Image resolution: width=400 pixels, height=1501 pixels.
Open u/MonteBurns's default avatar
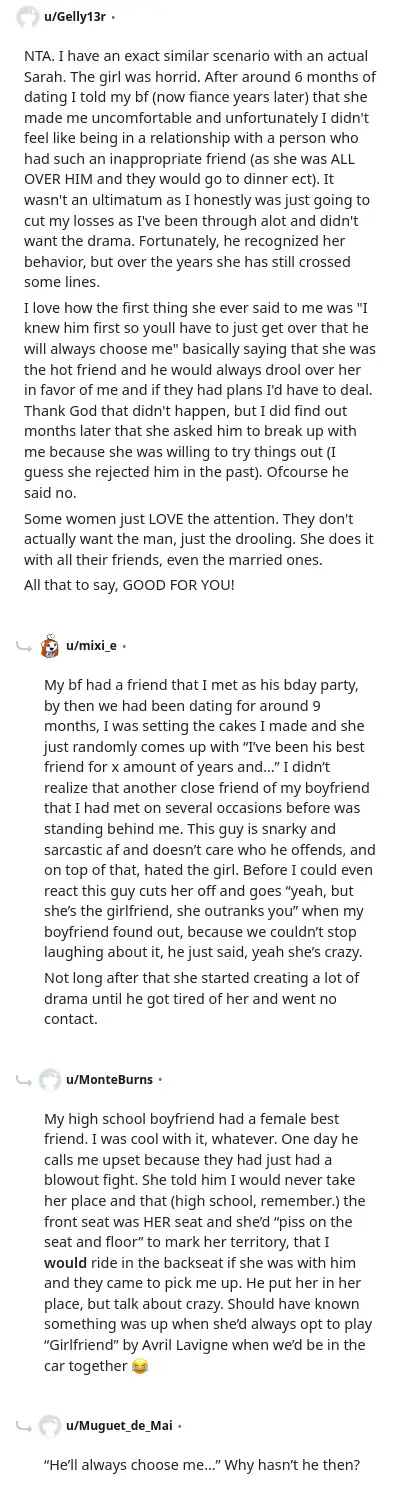(x=50, y=1079)
